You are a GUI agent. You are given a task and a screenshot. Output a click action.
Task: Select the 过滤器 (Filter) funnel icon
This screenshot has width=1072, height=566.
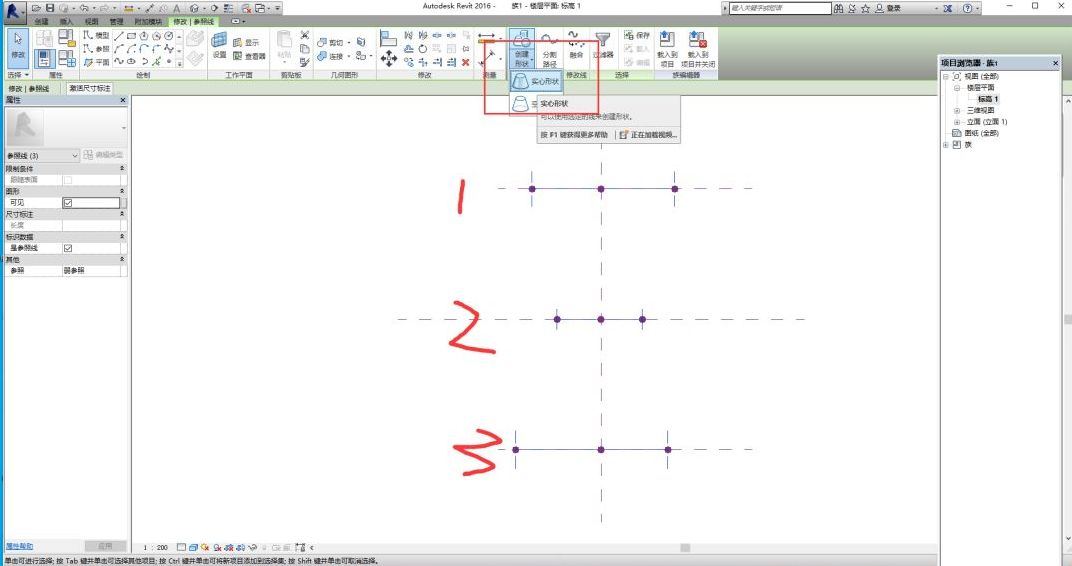click(x=603, y=44)
